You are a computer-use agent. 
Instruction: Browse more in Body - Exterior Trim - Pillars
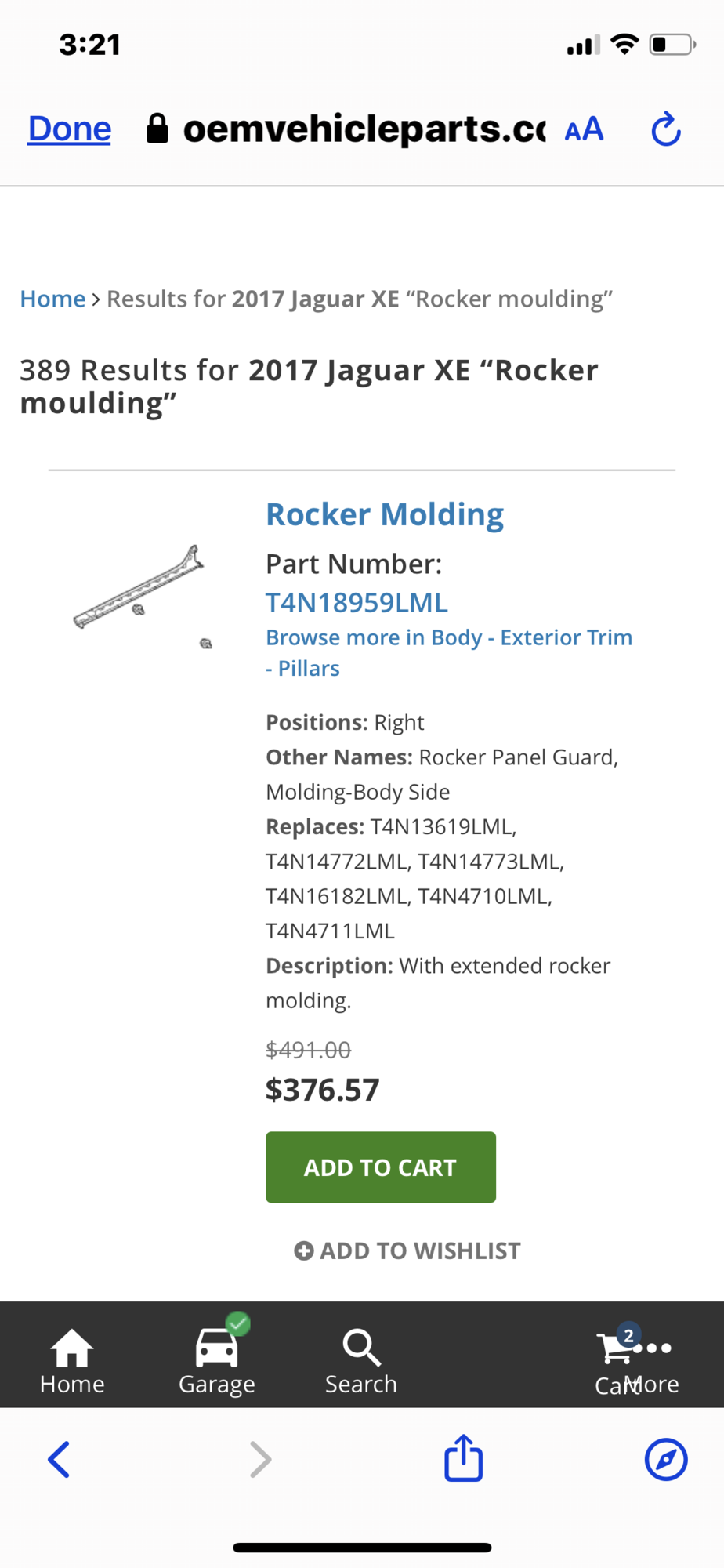pos(449,652)
